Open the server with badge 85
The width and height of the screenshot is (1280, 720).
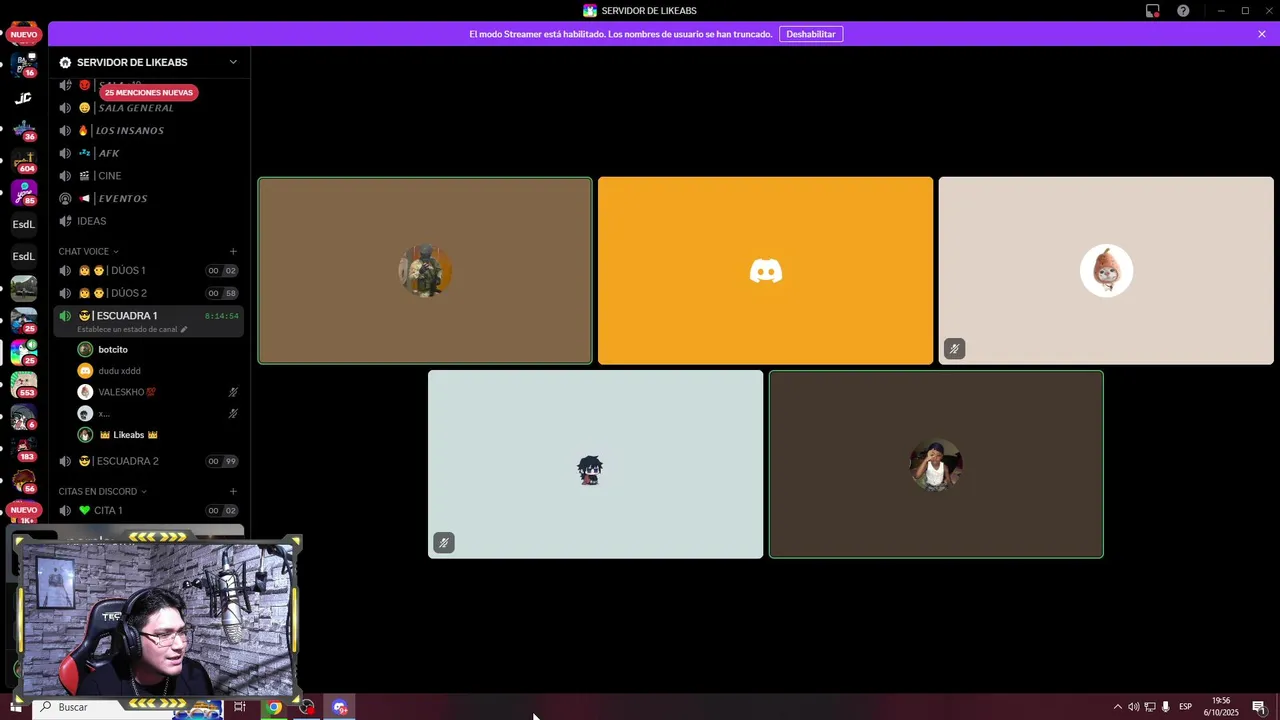(24, 193)
